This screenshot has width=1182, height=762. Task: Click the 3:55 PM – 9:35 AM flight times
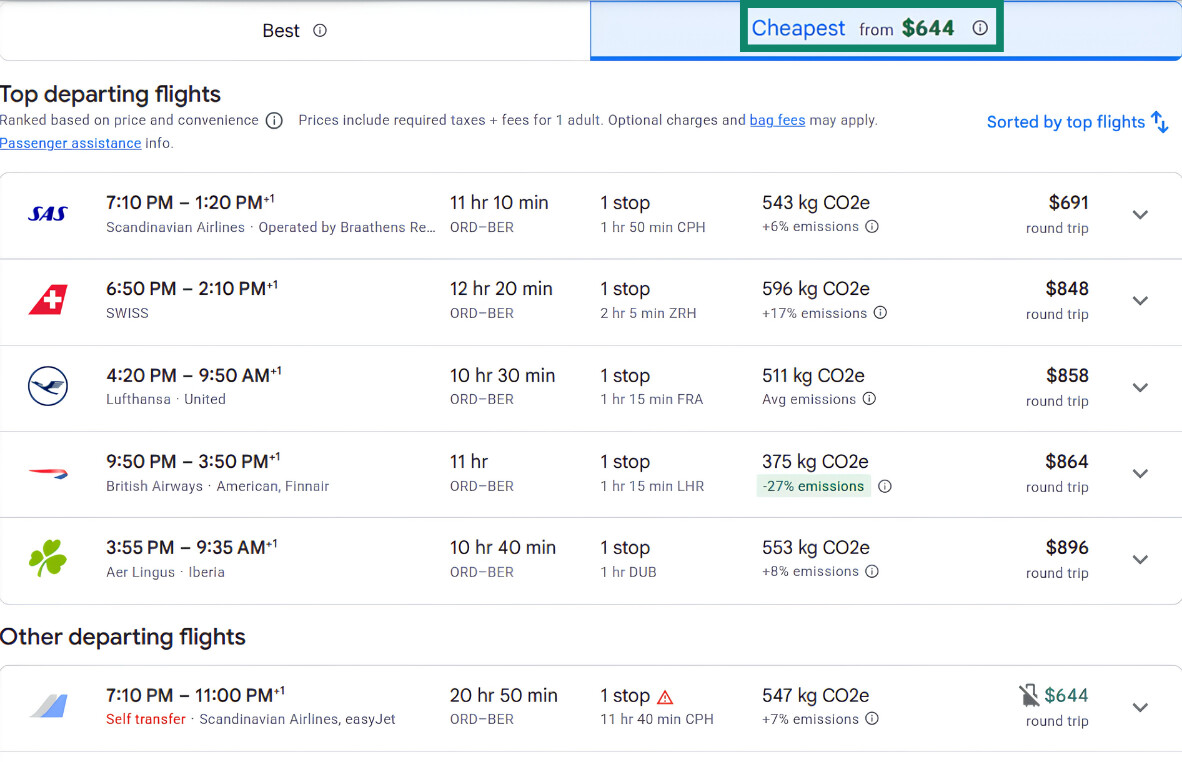tap(191, 546)
